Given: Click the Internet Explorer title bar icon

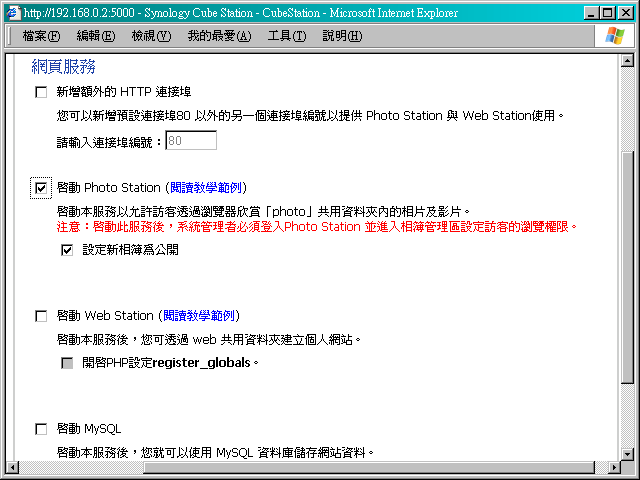Looking at the screenshot, I should pyautogui.click(x=12, y=13).
